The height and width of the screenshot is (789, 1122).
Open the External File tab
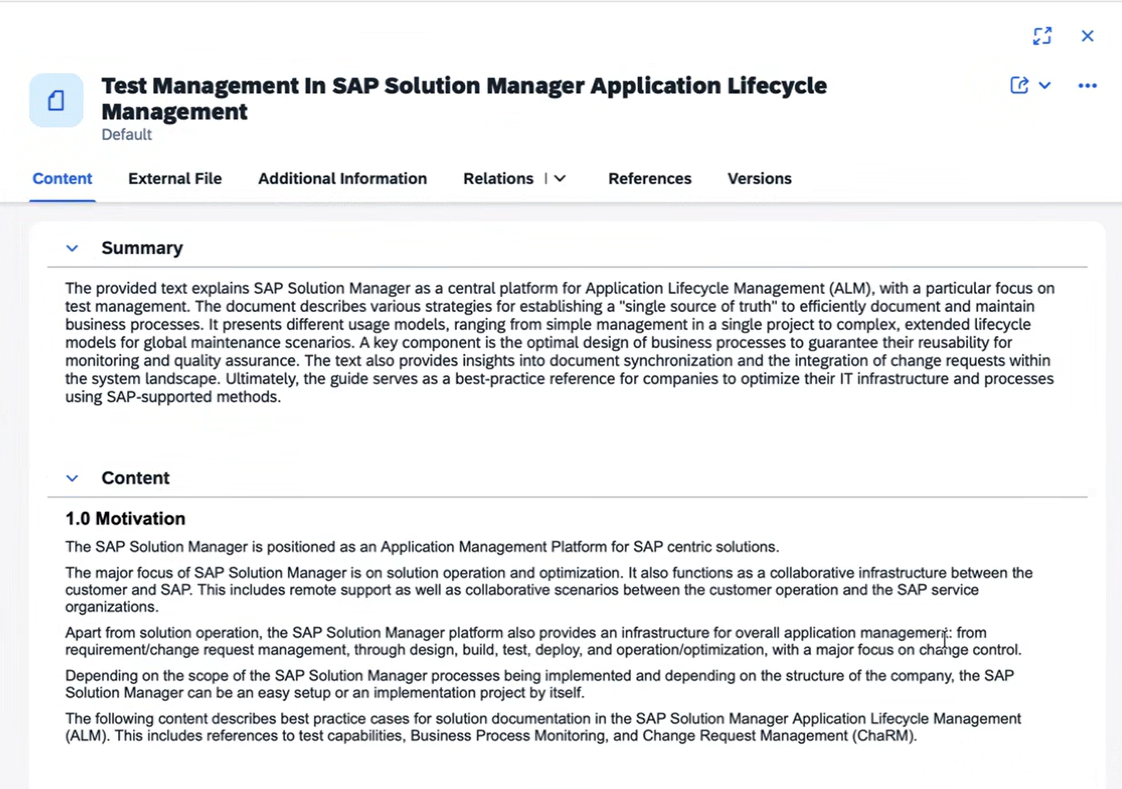pos(175,178)
